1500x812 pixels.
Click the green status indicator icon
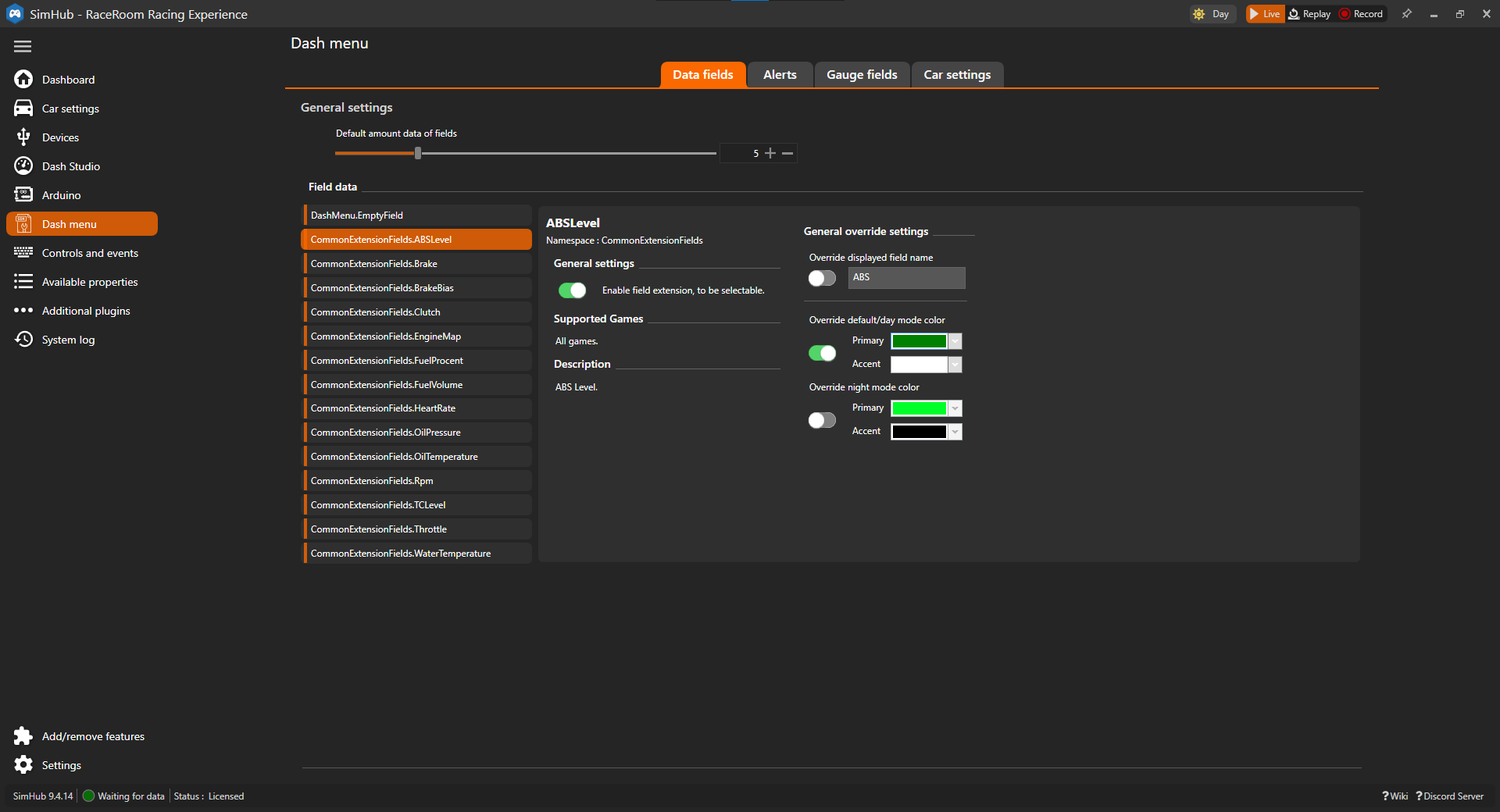pyautogui.click(x=88, y=796)
